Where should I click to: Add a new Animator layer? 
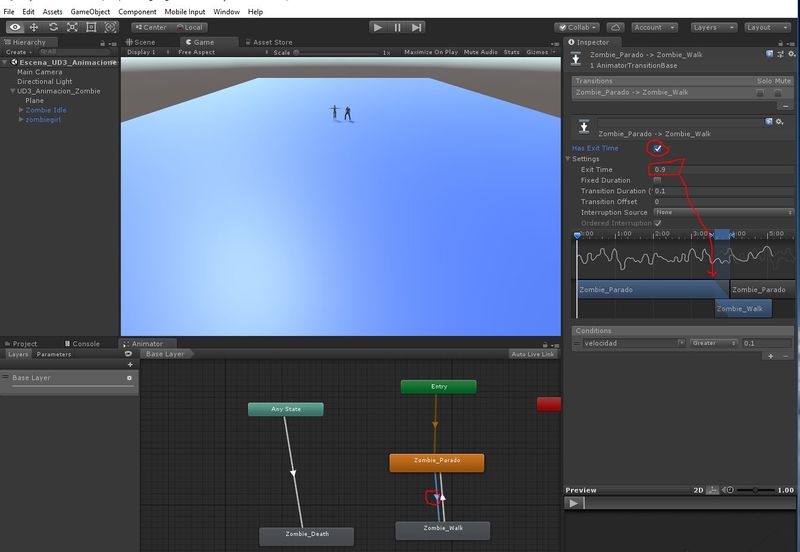[130, 364]
